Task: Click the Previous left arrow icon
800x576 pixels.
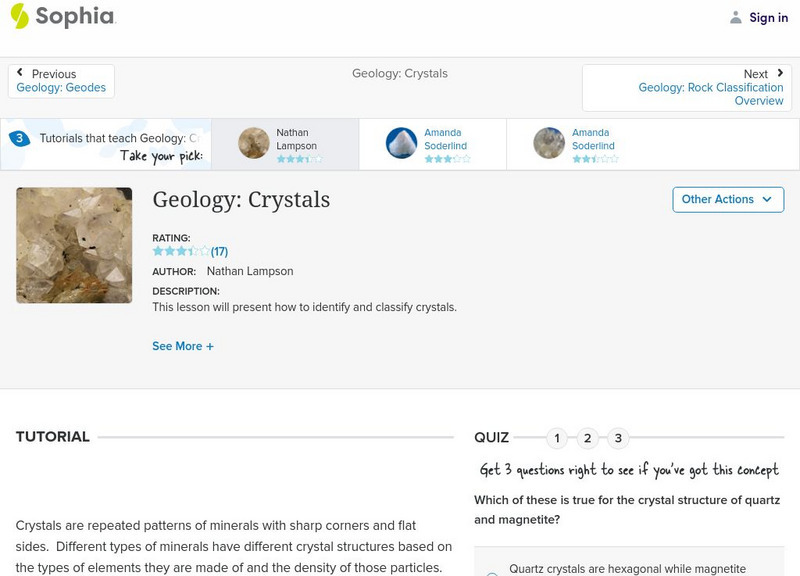Action: click(20, 73)
